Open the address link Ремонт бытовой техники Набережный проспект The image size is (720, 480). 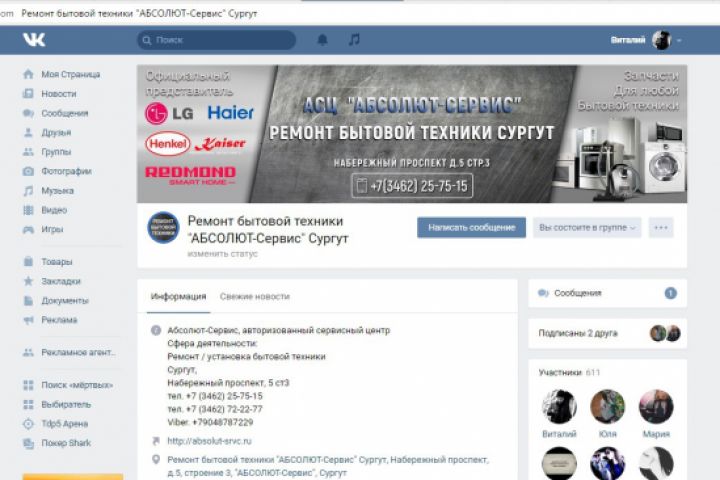click(328, 466)
